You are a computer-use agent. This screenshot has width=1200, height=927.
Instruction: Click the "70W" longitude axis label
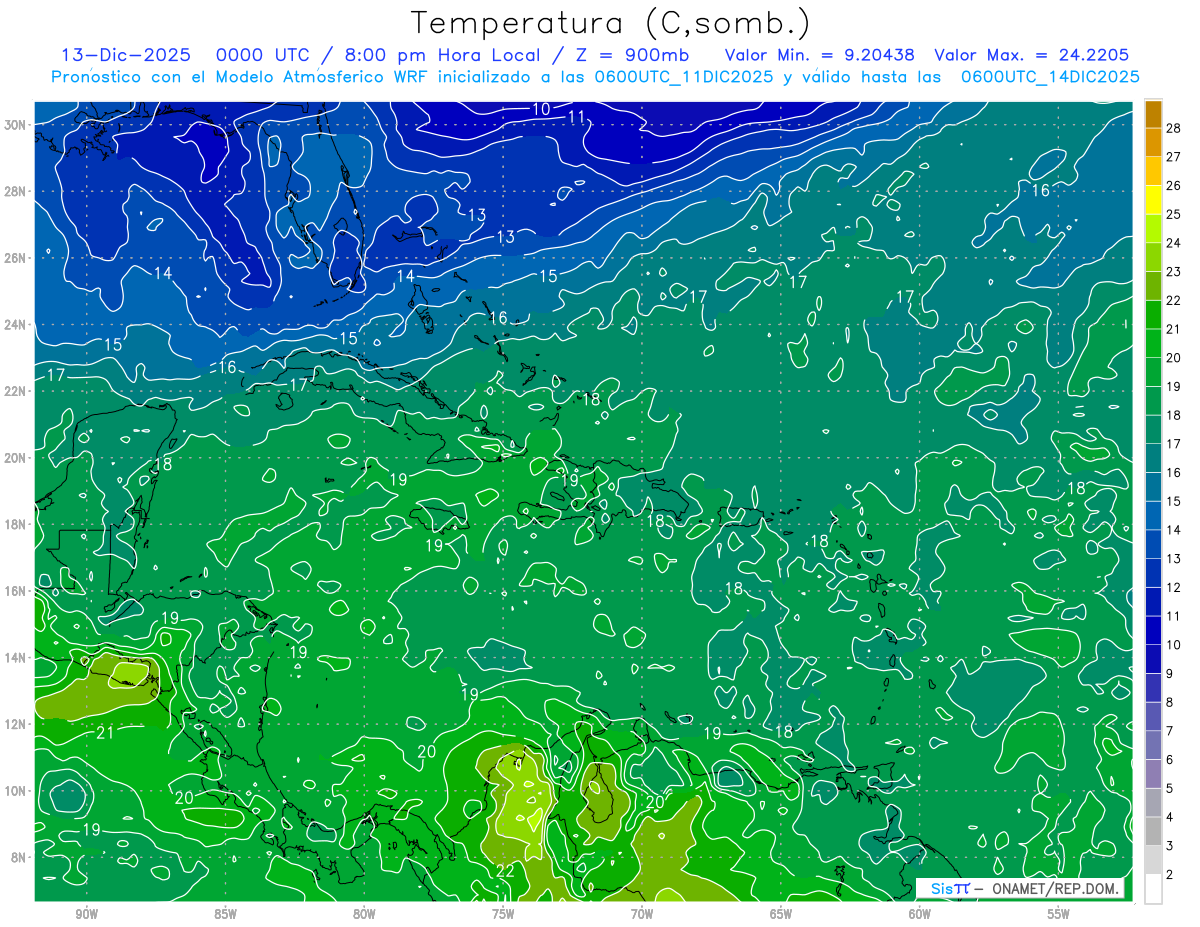[642, 914]
